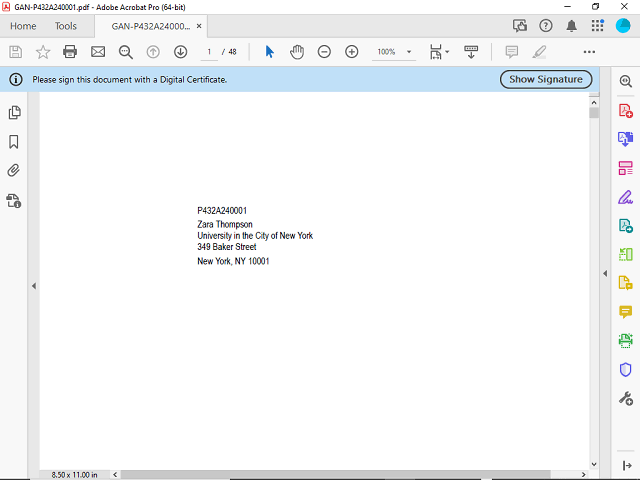Click the vertical scrollbar thumb
640x480 pixels.
point(594,113)
